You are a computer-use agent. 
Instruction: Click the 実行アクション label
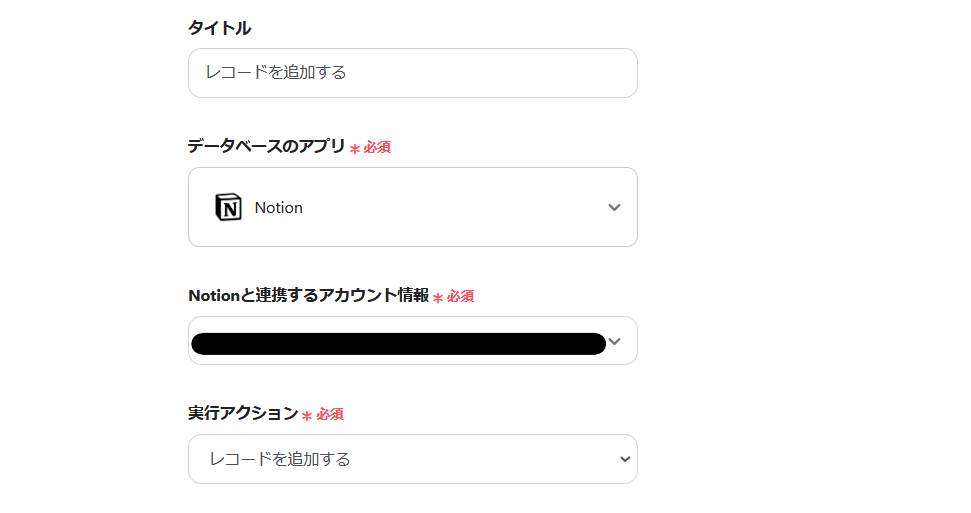(x=243, y=413)
